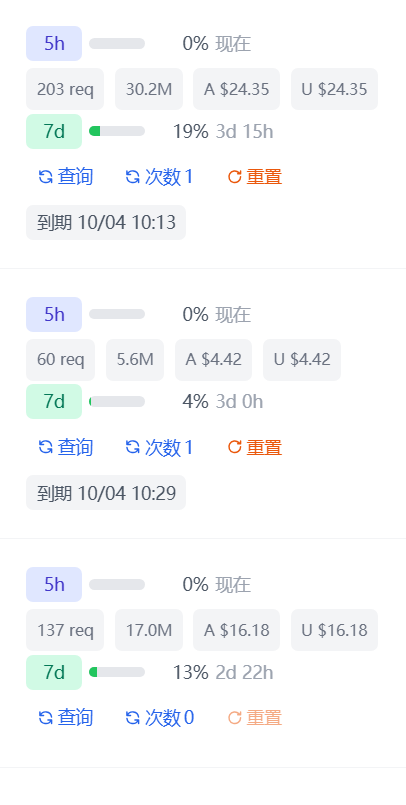The height and width of the screenshot is (805, 406).
Task: Click the 查询 refresh icon in third card
Action: [46, 717]
